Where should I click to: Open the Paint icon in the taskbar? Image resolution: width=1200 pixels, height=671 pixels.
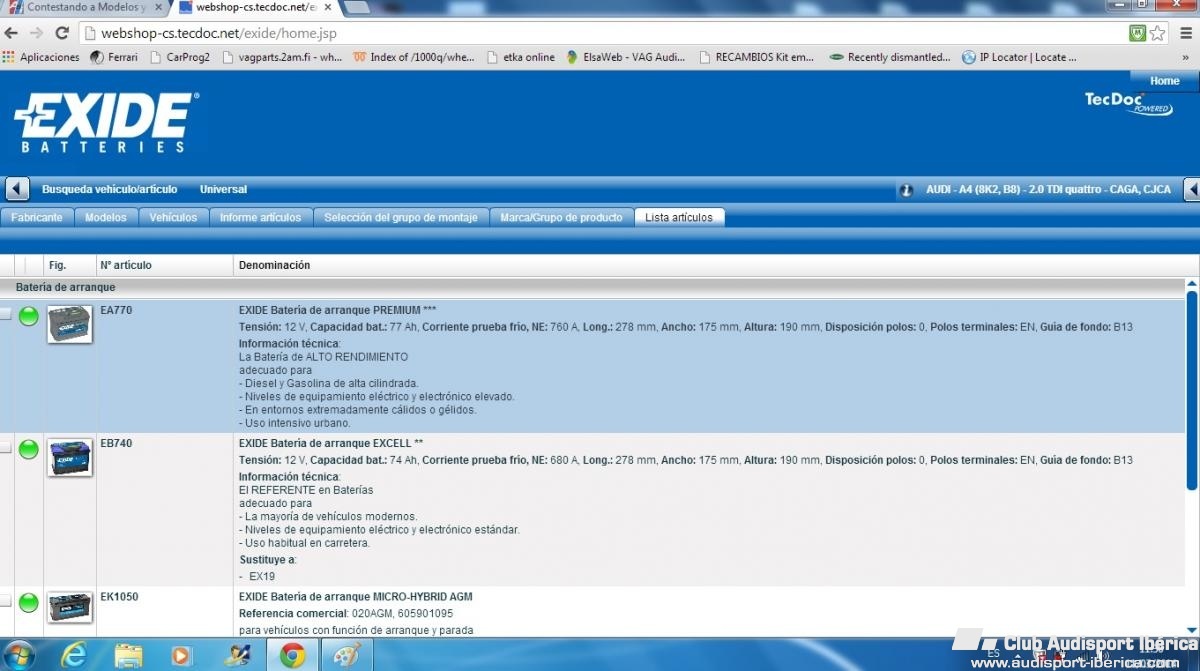pyautogui.click(x=347, y=655)
